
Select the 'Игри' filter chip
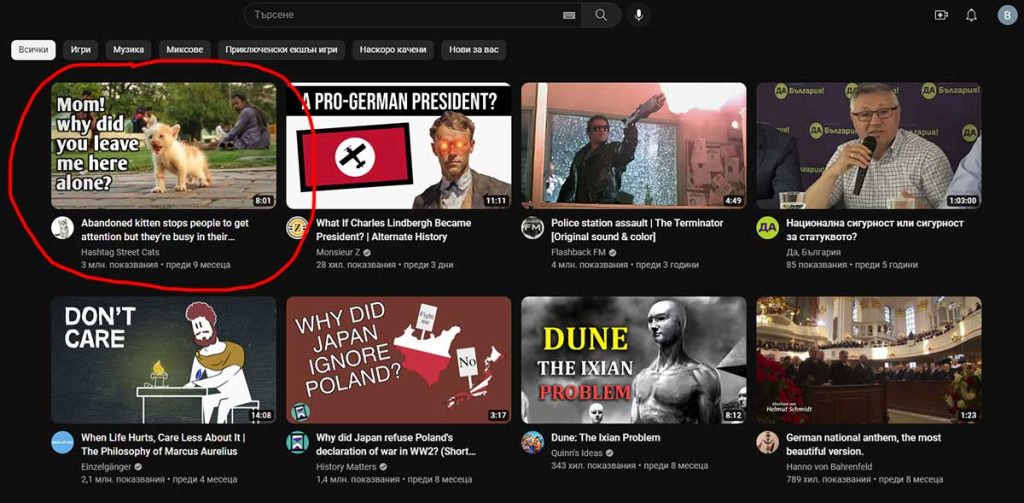(x=81, y=49)
